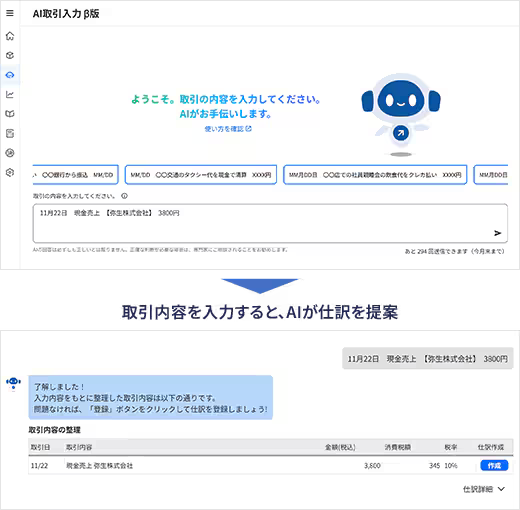
Task: Click the remaining sends counter text
Action: click(x=455, y=251)
